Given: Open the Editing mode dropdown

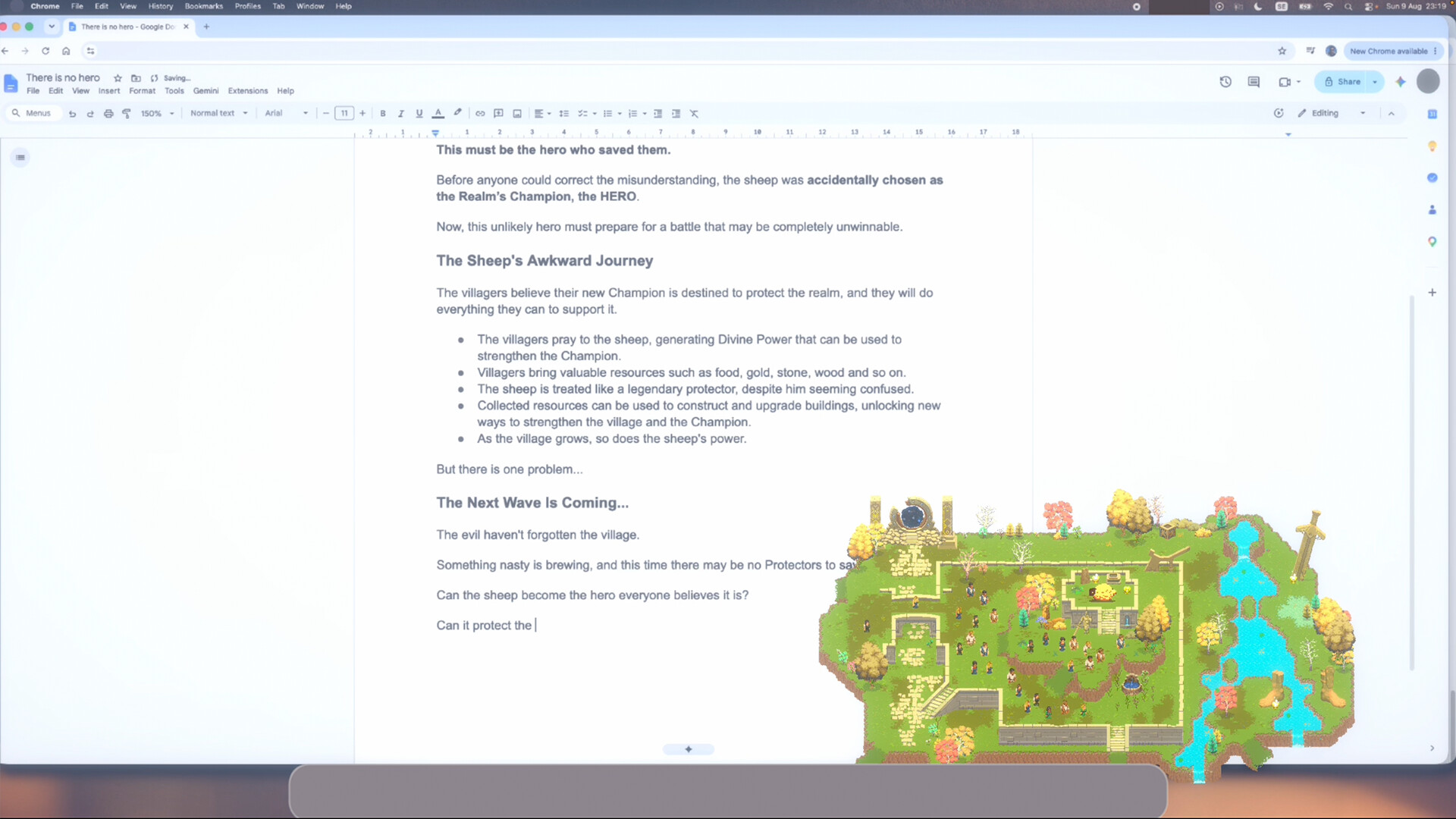Looking at the screenshot, I should [1332, 114].
